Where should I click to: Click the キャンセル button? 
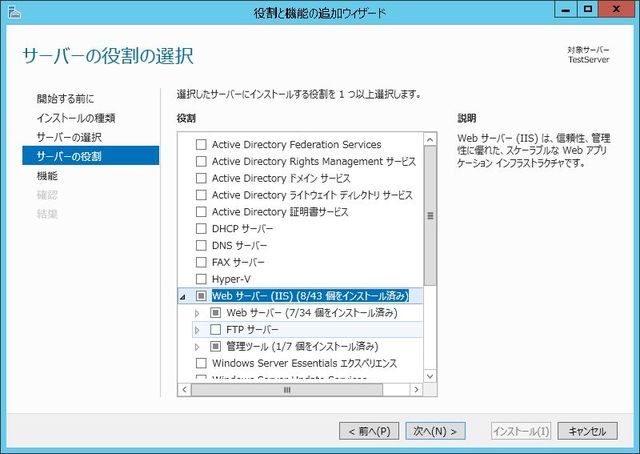click(x=587, y=431)
